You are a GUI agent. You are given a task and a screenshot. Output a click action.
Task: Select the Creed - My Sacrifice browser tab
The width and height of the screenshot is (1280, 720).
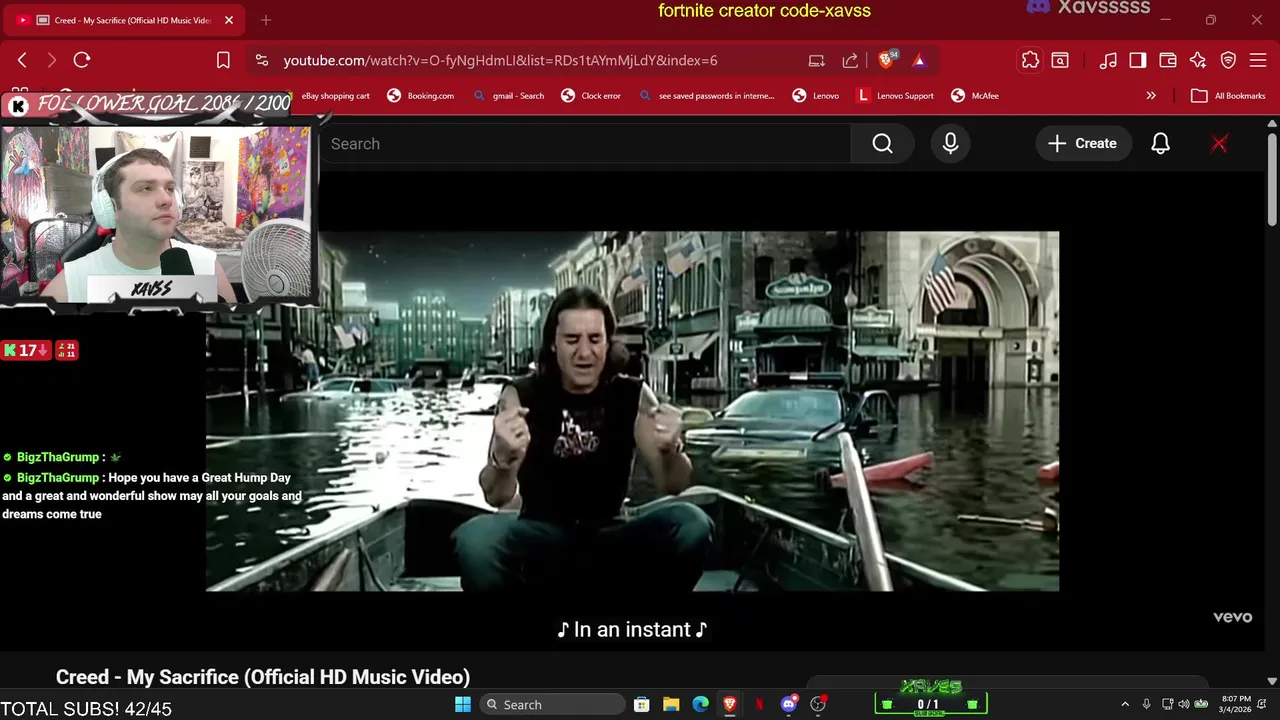125,20
